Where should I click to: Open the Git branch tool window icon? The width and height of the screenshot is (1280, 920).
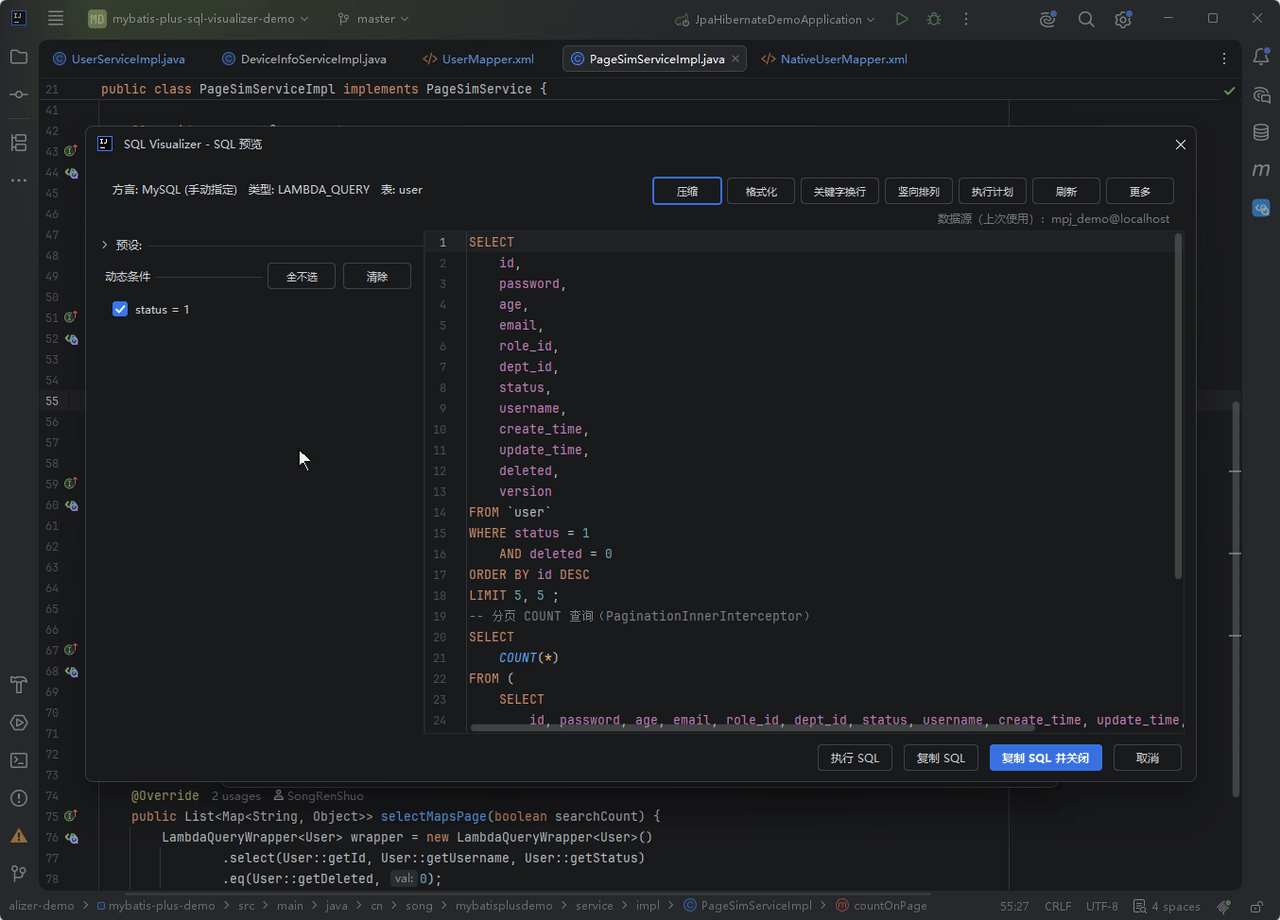[19, 873]
